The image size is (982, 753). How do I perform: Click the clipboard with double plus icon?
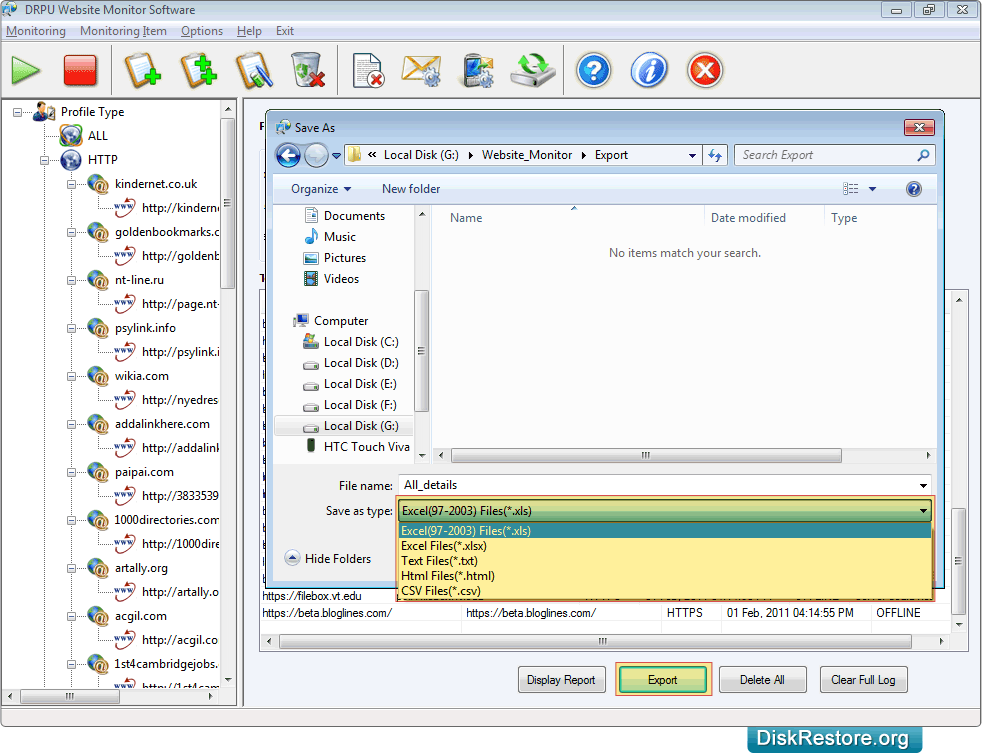(199, 70)
